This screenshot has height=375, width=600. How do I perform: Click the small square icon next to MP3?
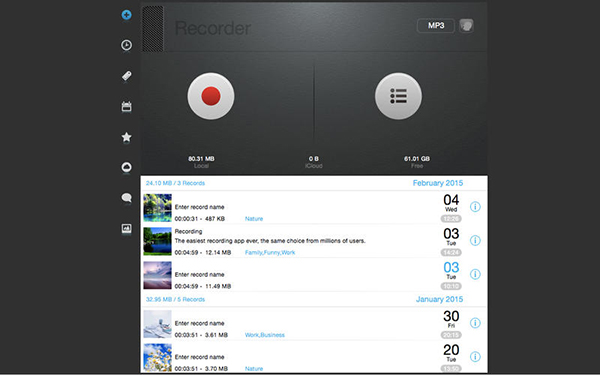click(x=466, y=26)
